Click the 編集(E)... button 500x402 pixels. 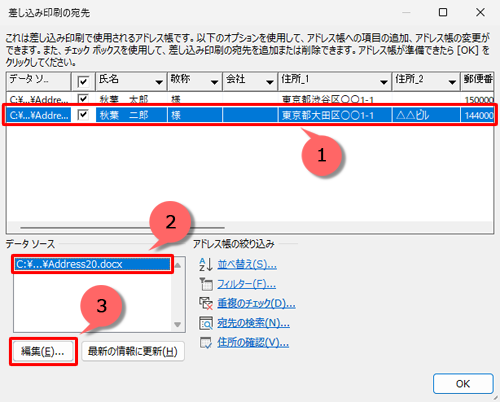pos(43,351)
